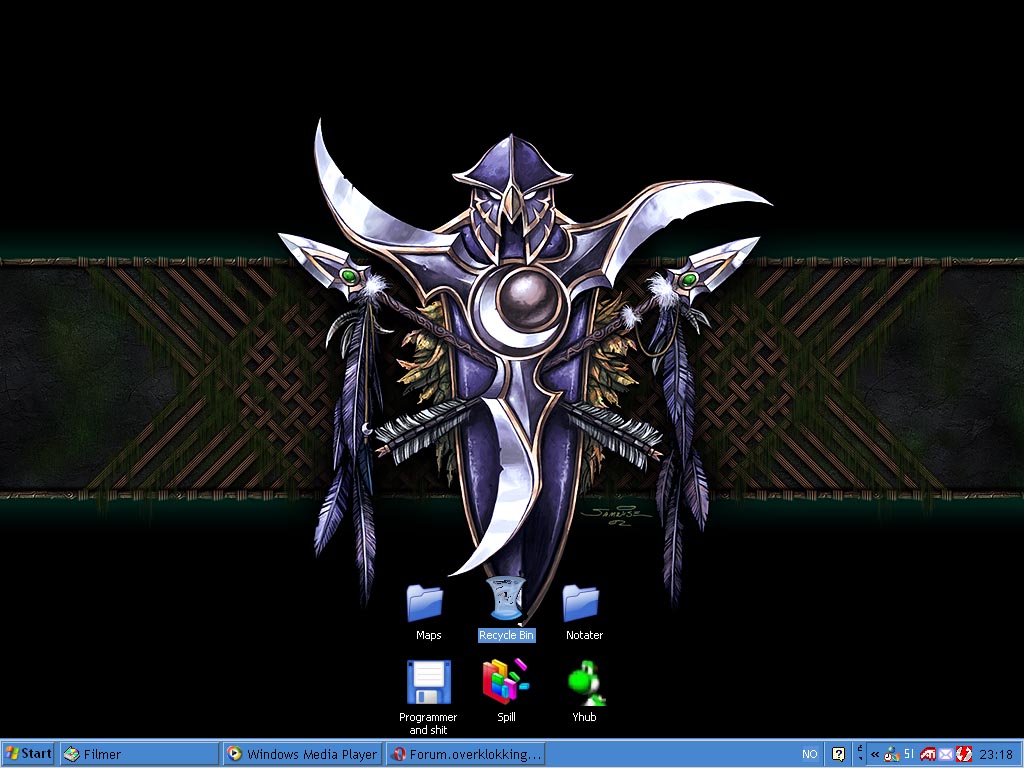
Task: Click the Notater label text
Action: pyautogui.click(x=584, y=635)
